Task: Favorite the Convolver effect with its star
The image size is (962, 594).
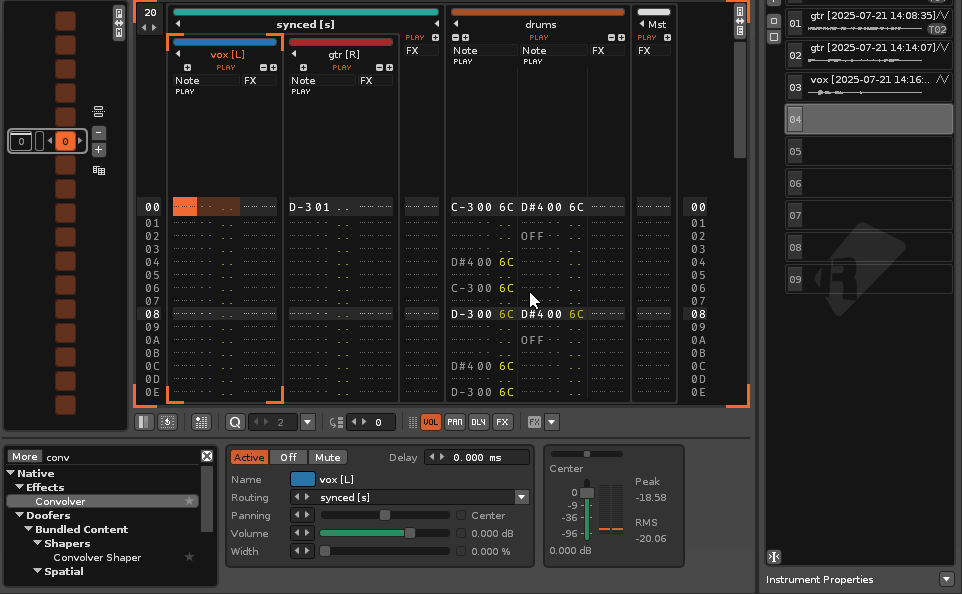Action: [190, 501]
